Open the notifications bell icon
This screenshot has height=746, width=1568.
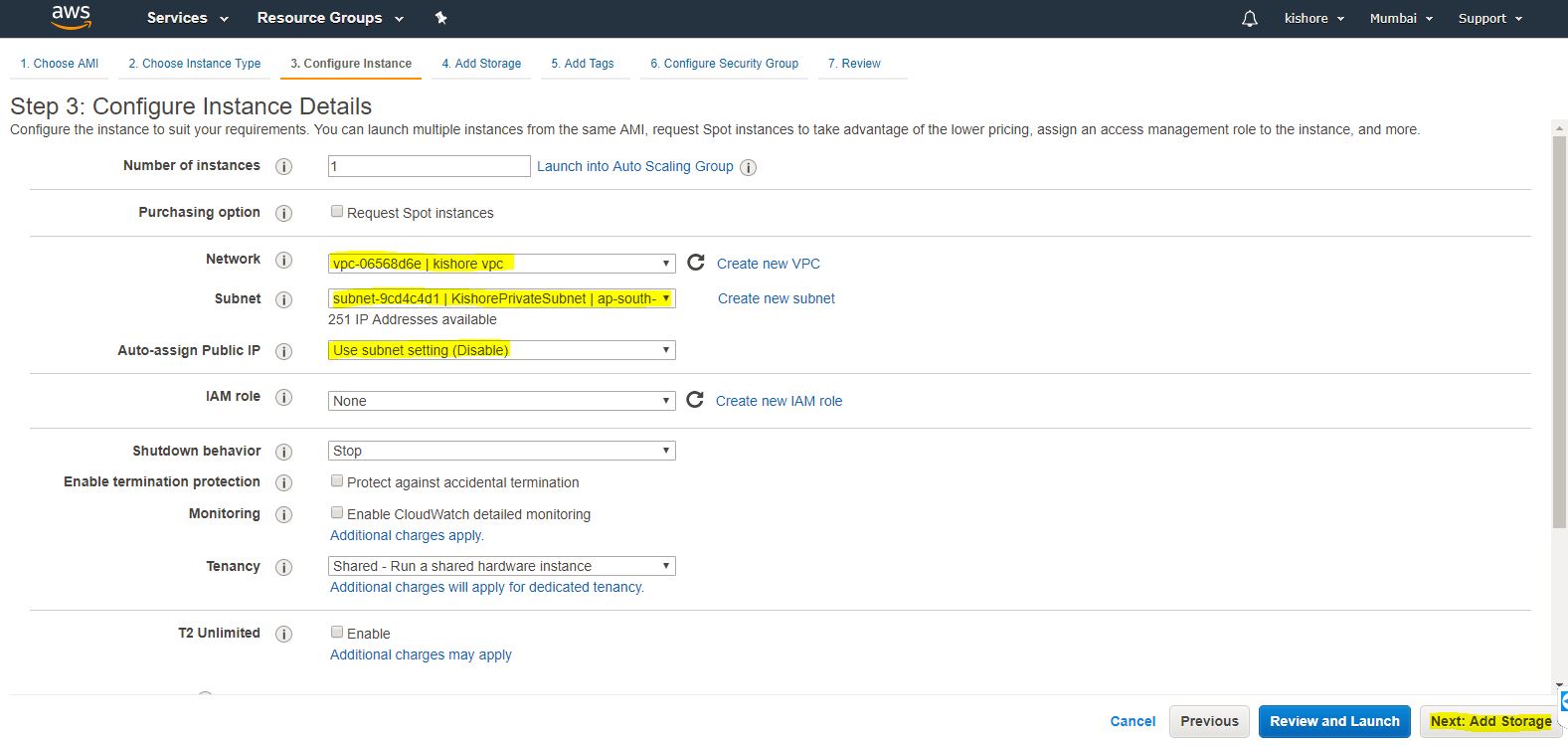click(x=1250, y=18)
